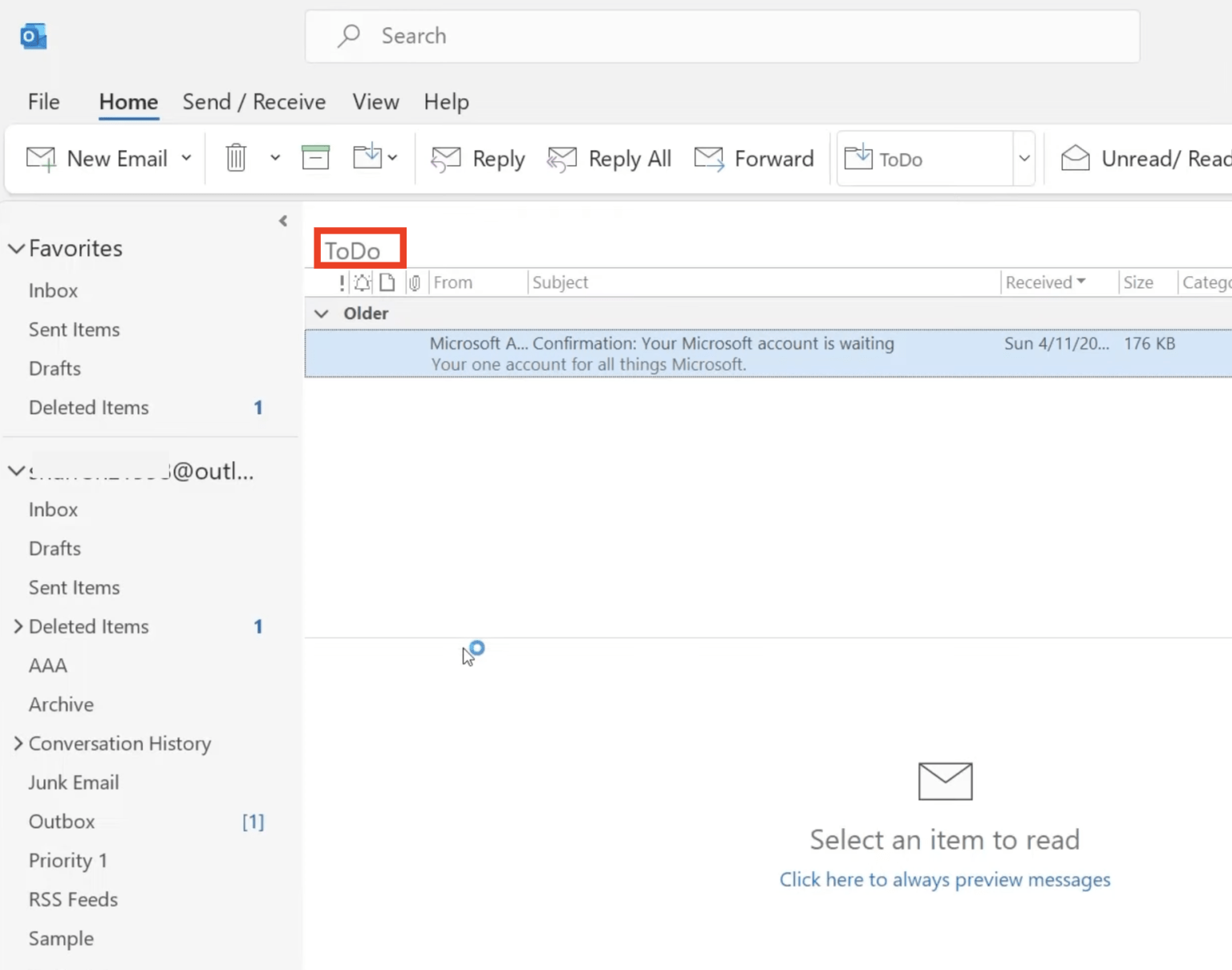Open the ToDo quick steps dropdown
This screenshot has height=970, width=1232.
point(1024,158)
